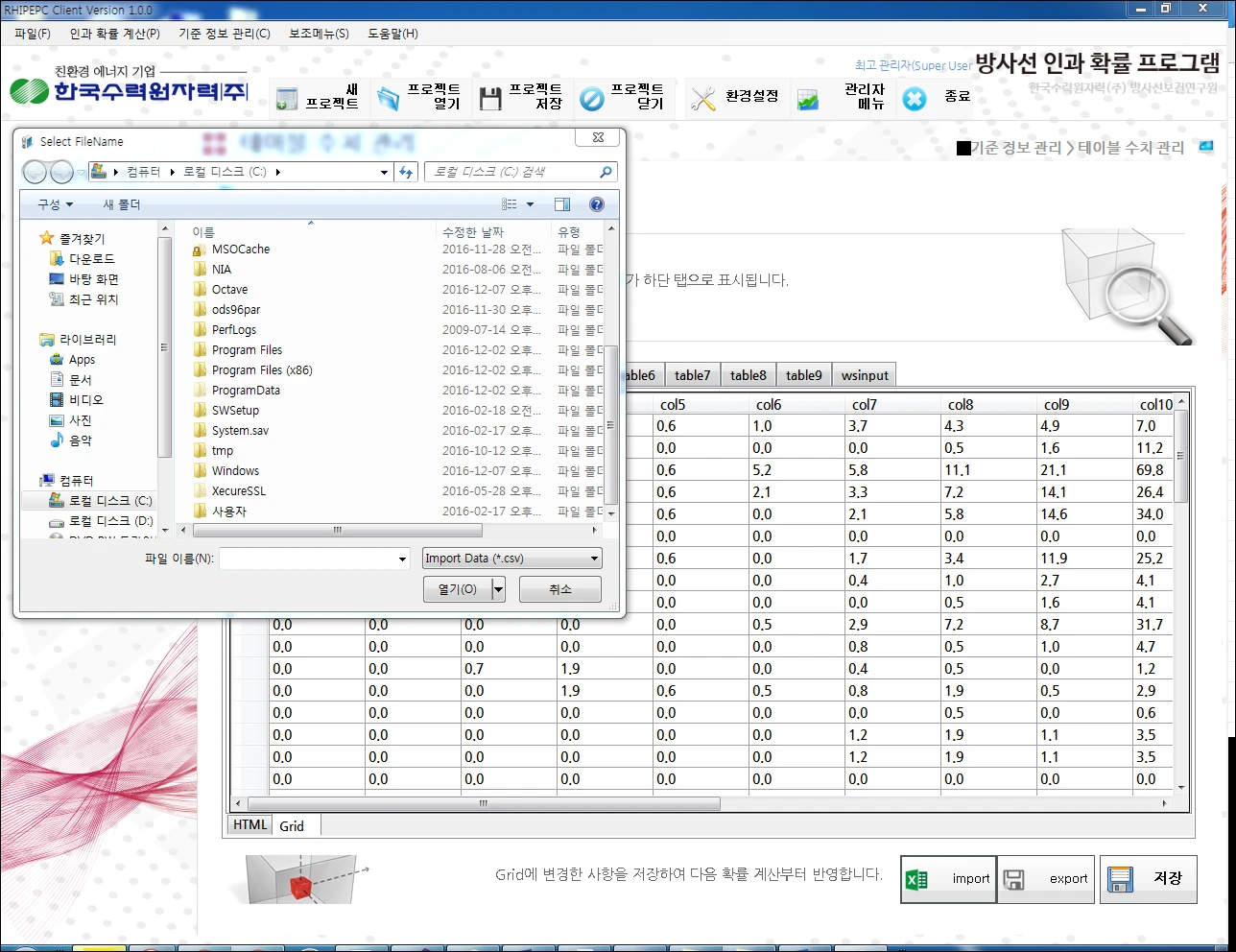1236x952 pixels.
Task: Select the XecureSSL folder
Action: click(239, 491)
